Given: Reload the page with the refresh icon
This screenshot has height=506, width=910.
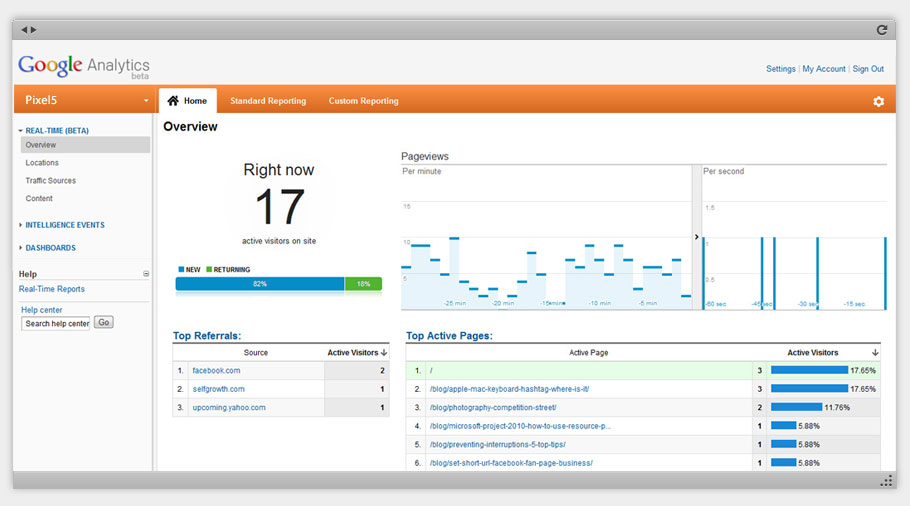Looking at the screenshot, I should (x=882, y=30).
